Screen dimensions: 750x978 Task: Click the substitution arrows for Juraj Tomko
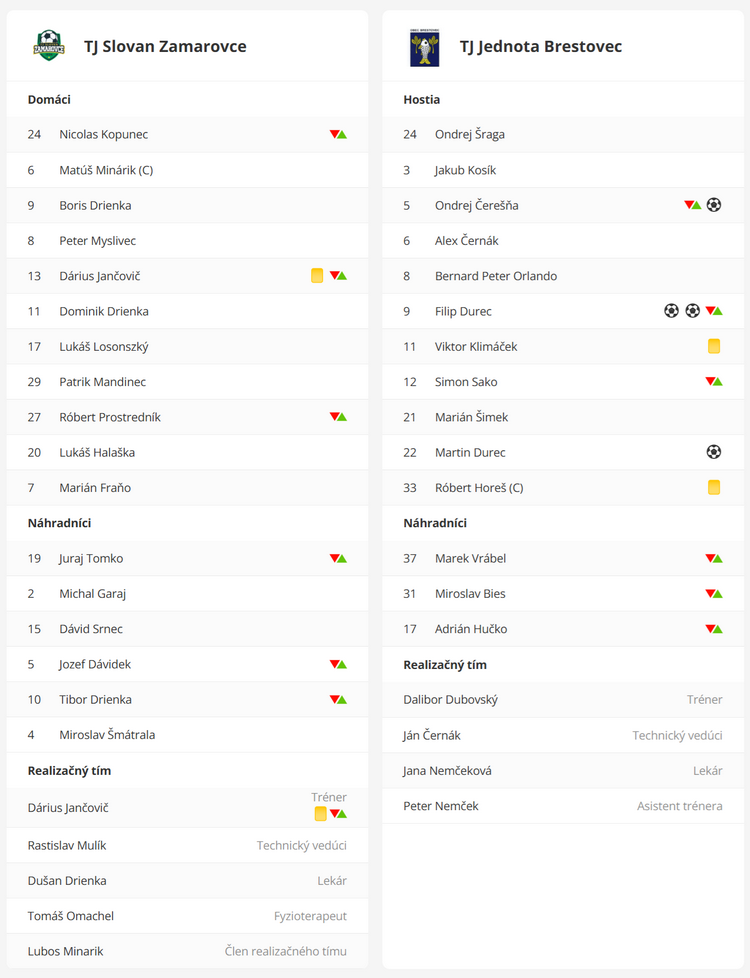(x=338, y=558)
